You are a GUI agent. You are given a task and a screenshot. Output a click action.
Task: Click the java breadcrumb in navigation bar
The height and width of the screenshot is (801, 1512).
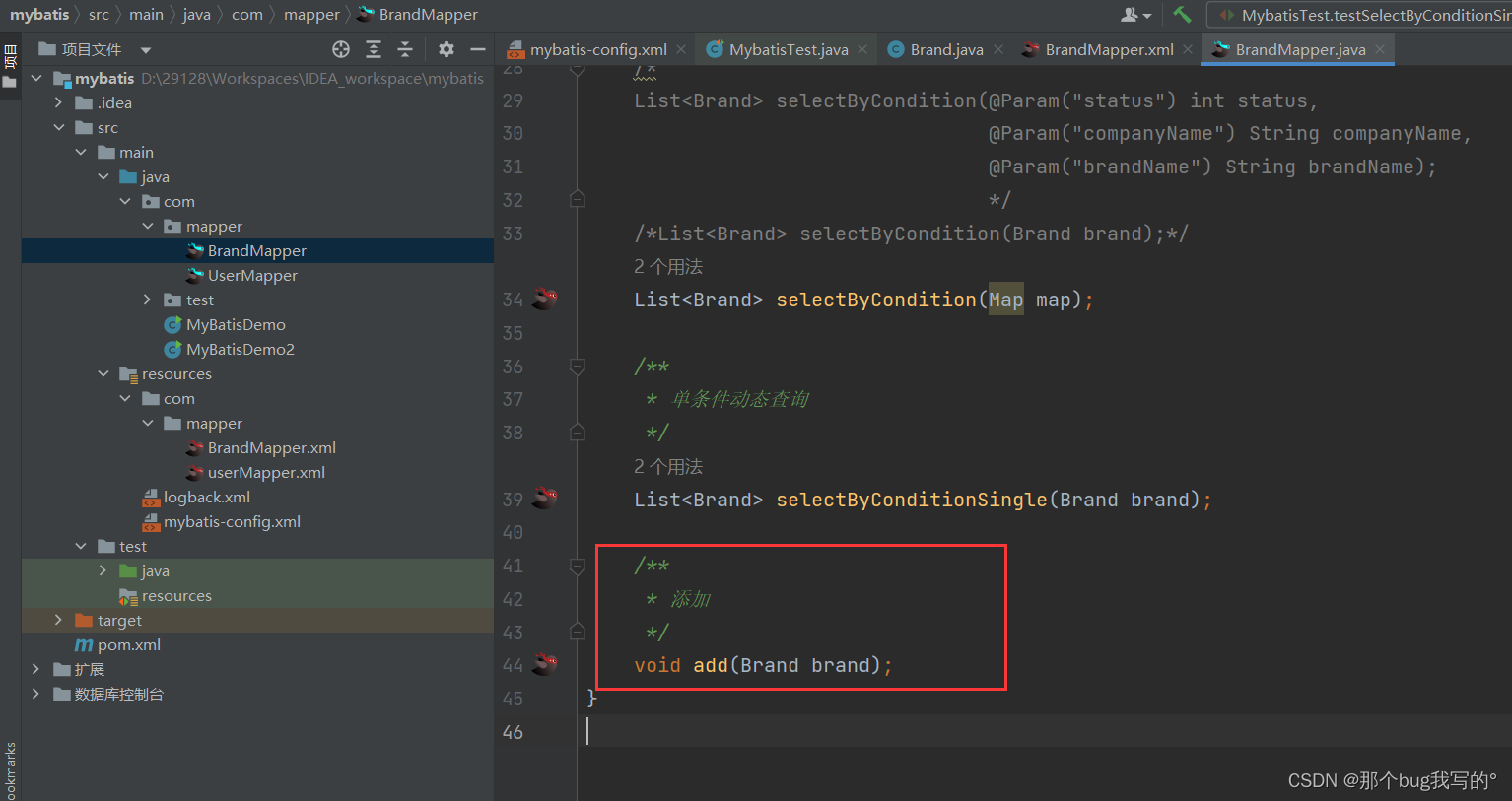(196, 15)
